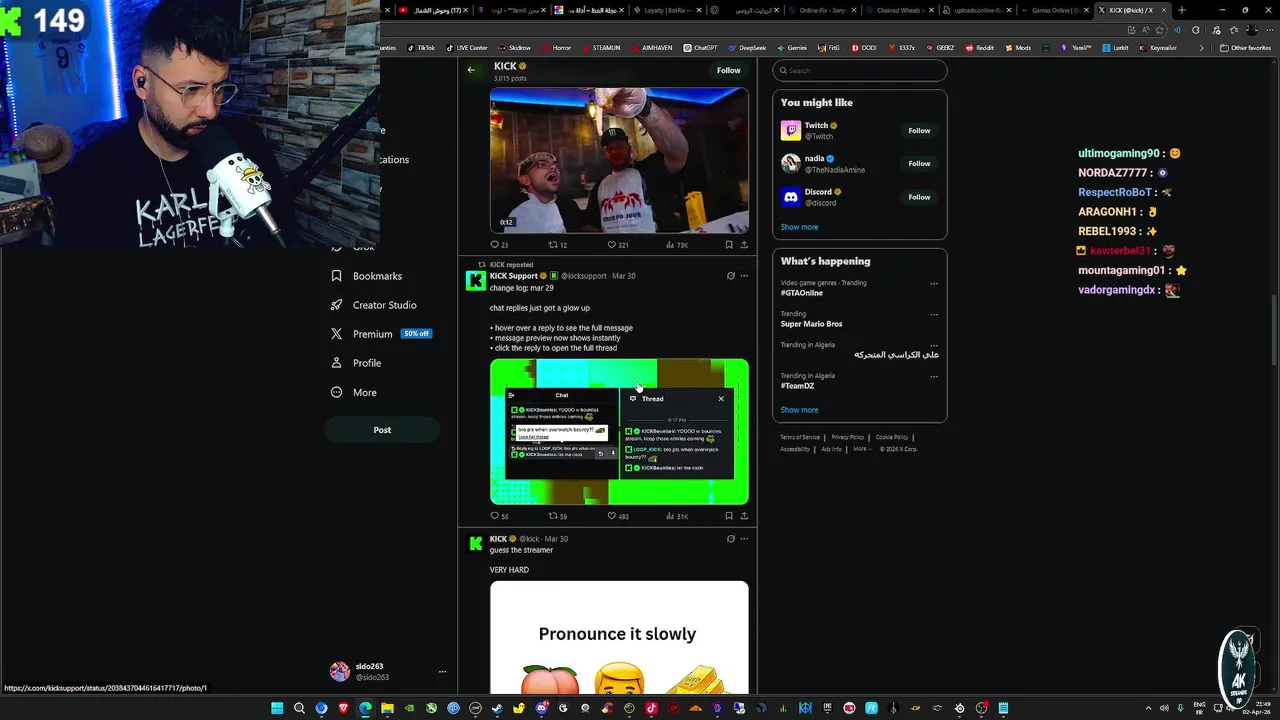
Task: Open Premium in the sidebar
Action: pyautogui.click(x=380, y=334)
